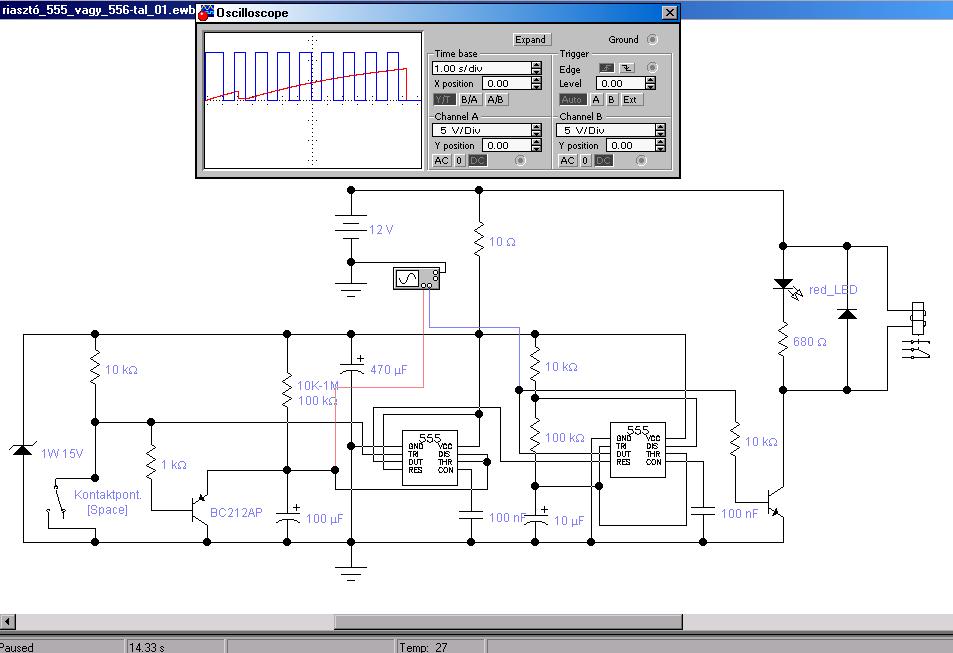
Task: Click the Trigger external input terminal
Action: pos(652,67)
